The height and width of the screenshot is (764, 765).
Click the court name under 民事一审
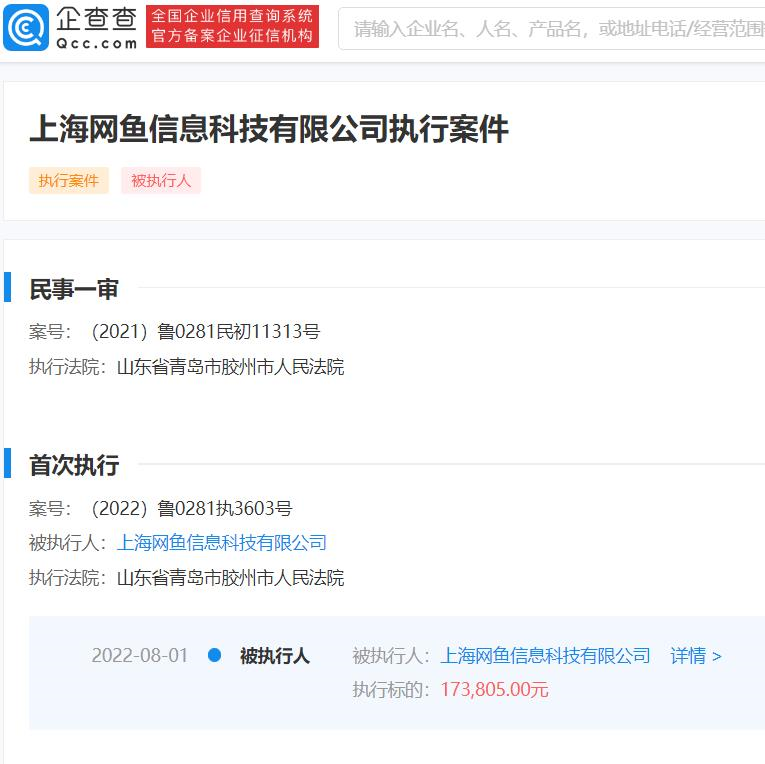[x=230, y=367]
